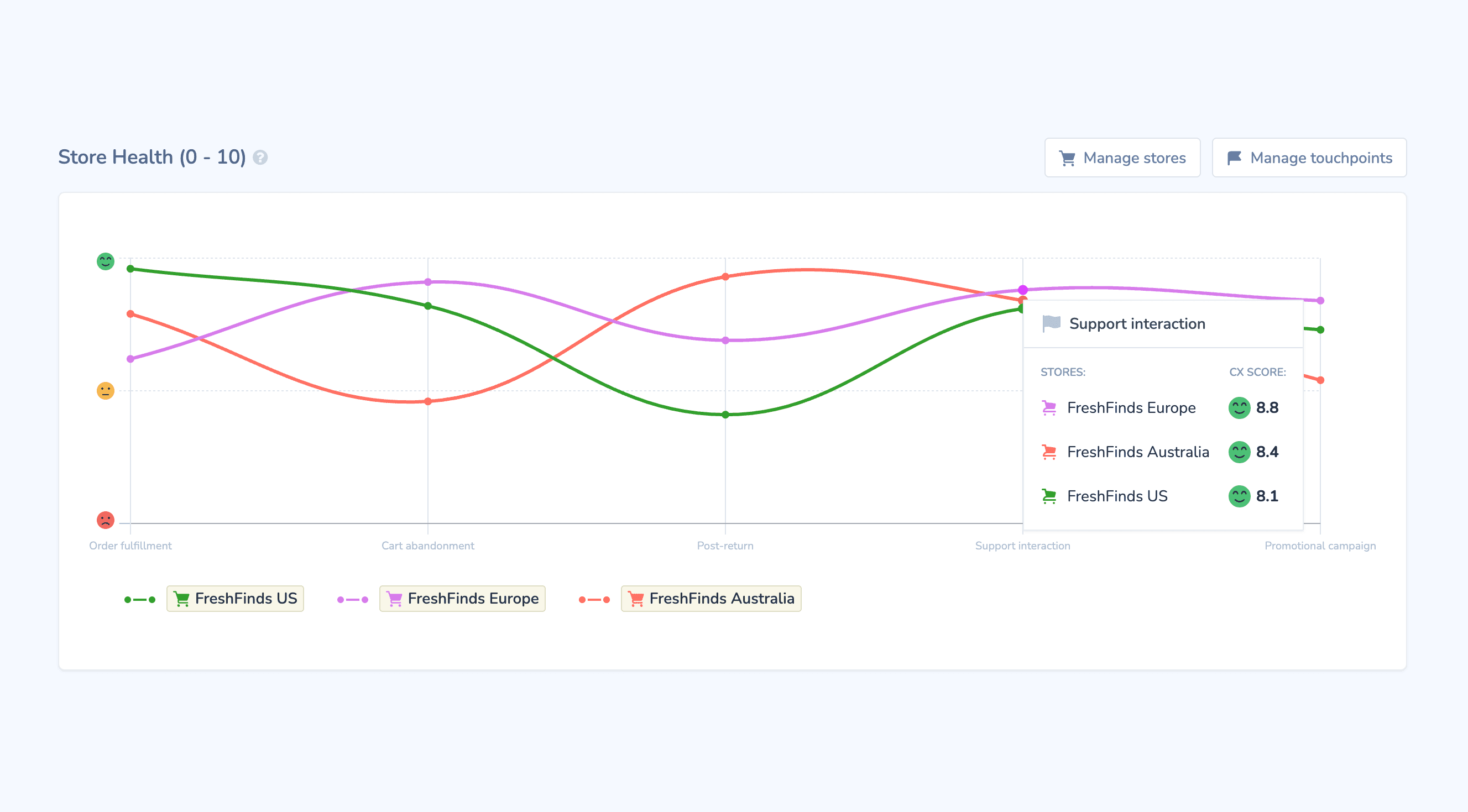Click the pink Europe data point at Support interaction
The height and width of the screenshot is (812, 1468).
(1022, 290)
